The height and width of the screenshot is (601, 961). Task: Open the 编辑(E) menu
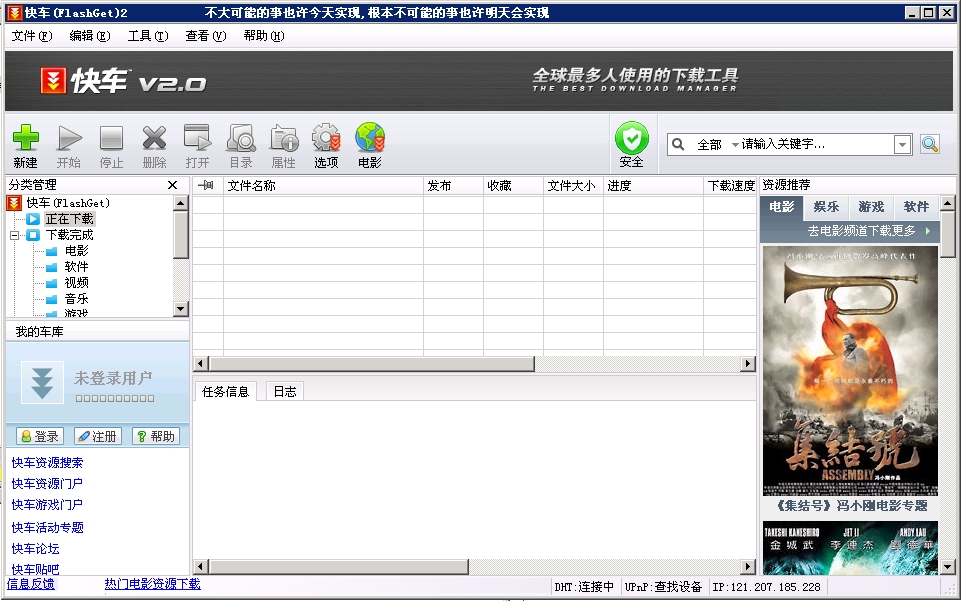tap(90, 36)
